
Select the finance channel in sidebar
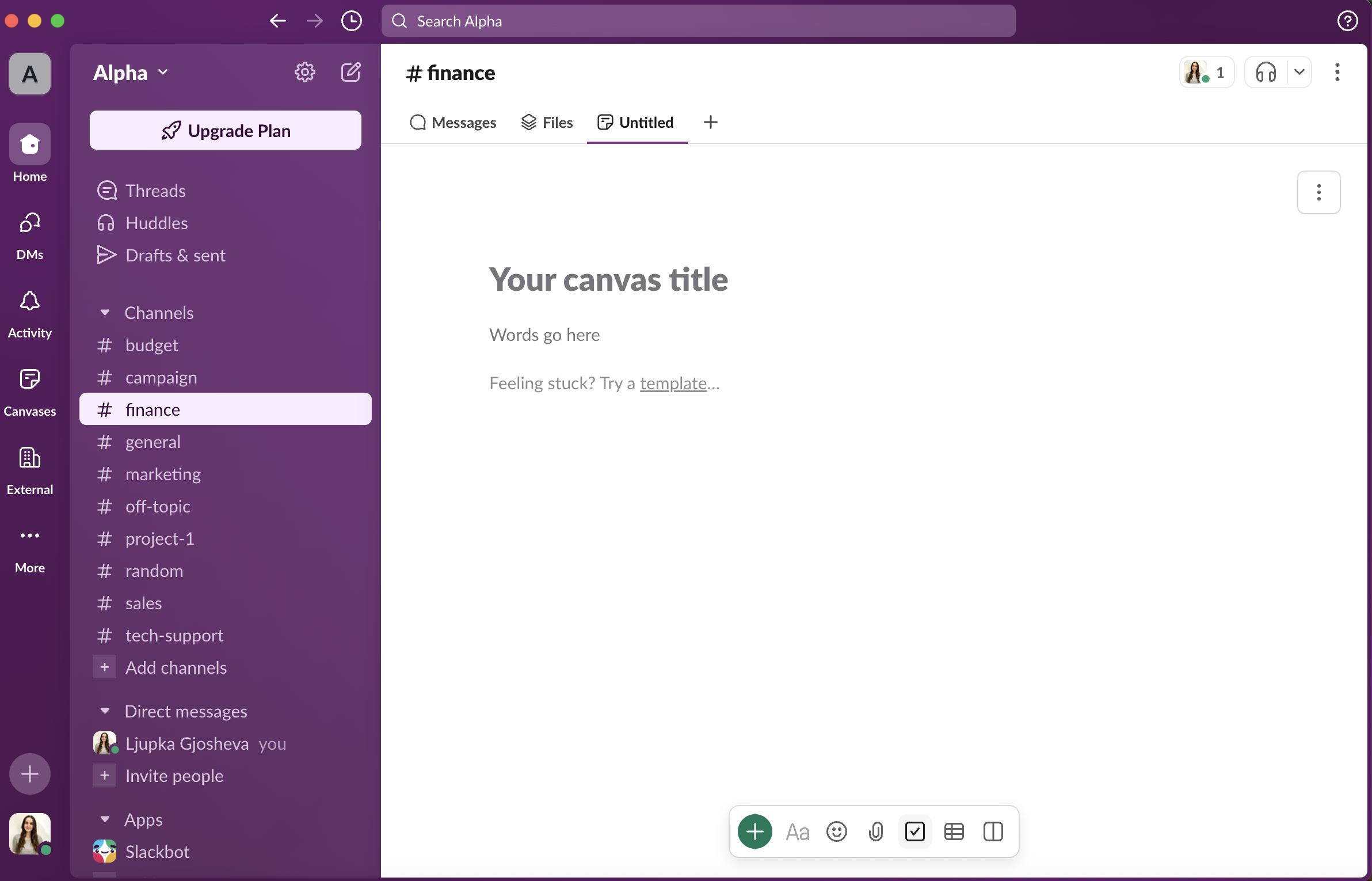(x=226, y=409)
